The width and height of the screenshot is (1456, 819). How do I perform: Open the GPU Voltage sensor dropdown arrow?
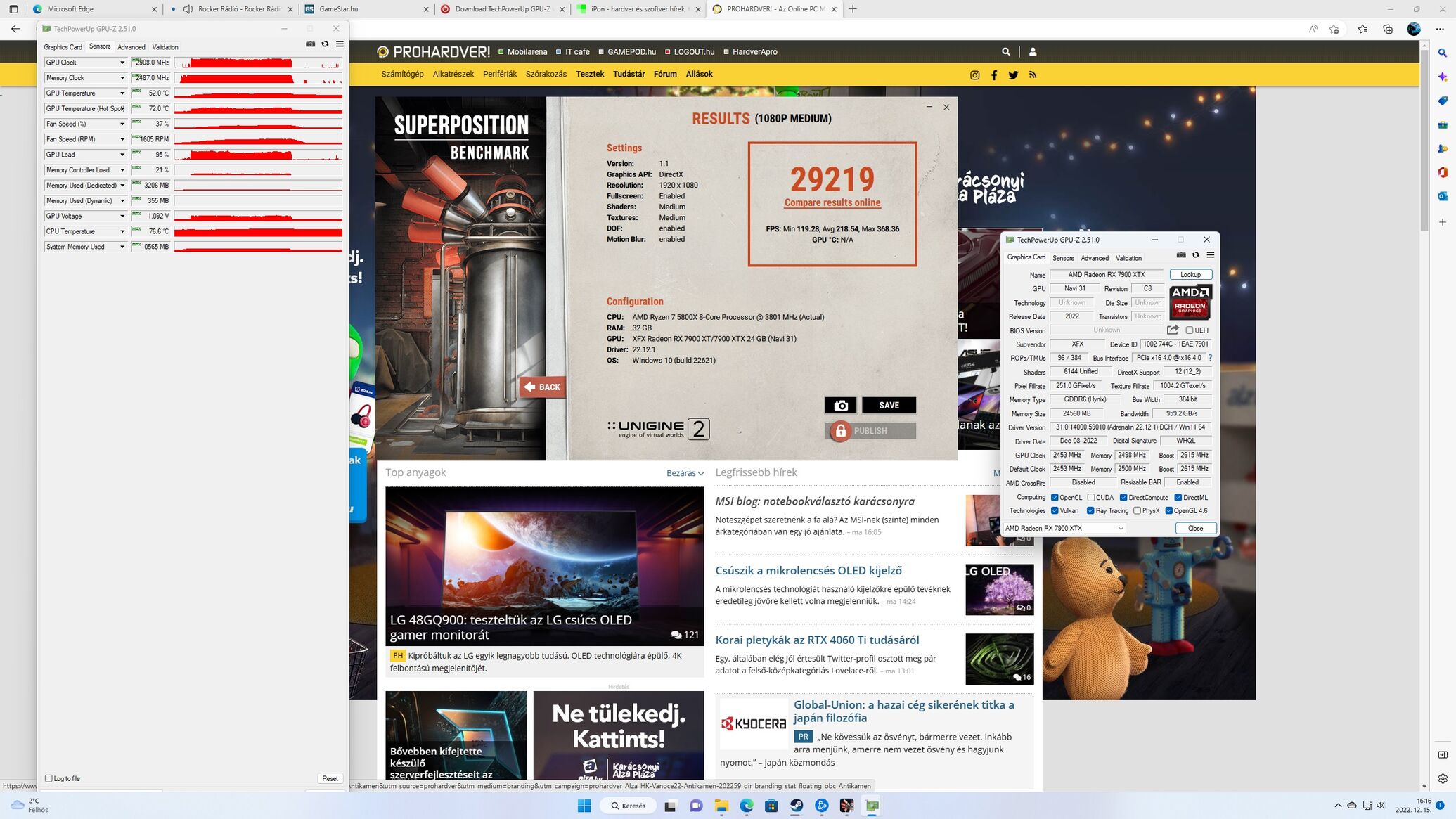coord(122,216)
